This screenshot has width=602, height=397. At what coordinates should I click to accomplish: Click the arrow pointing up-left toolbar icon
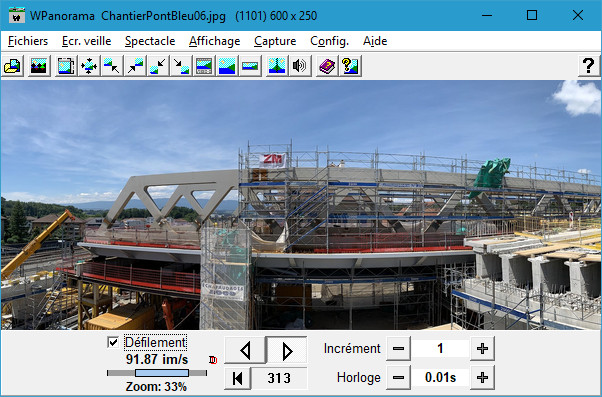pyautogui.click(x=112, y=66)
